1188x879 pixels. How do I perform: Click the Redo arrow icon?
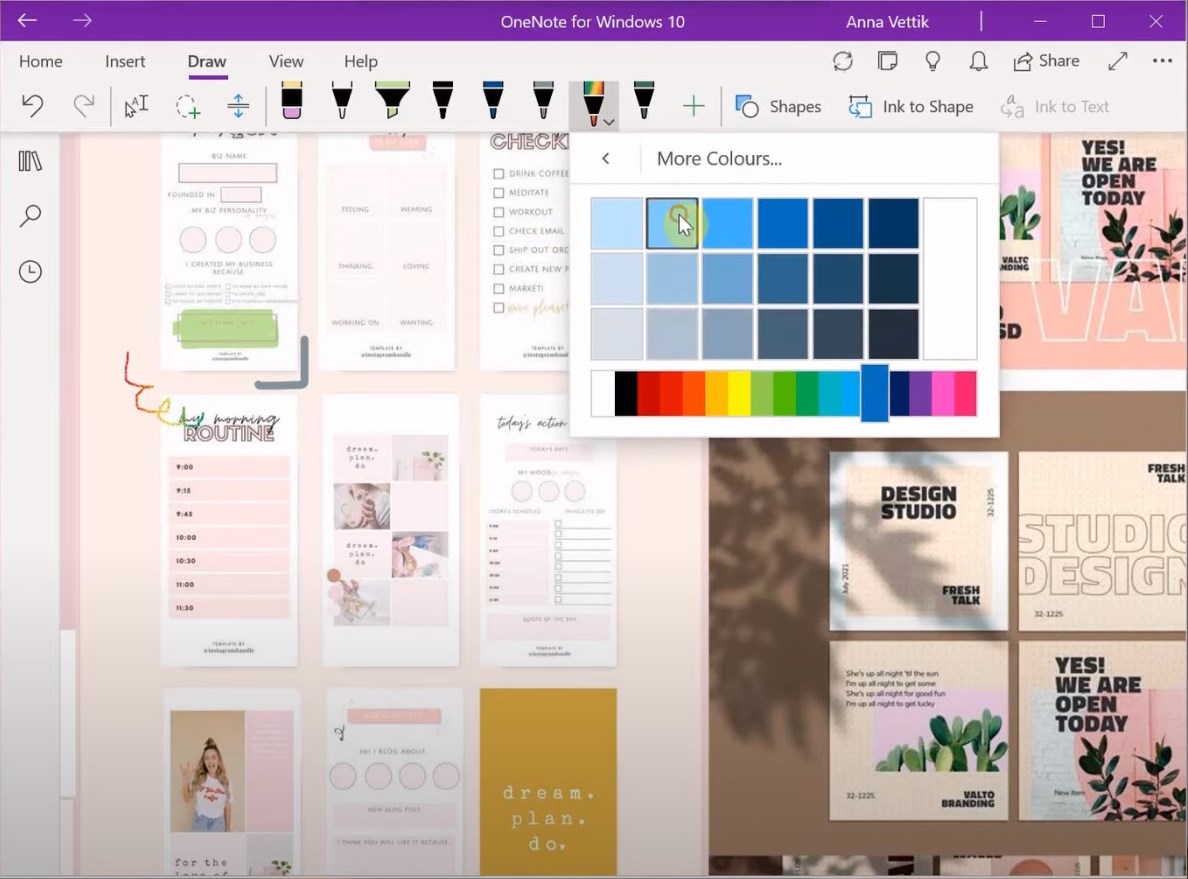click(x=83, y=105)
